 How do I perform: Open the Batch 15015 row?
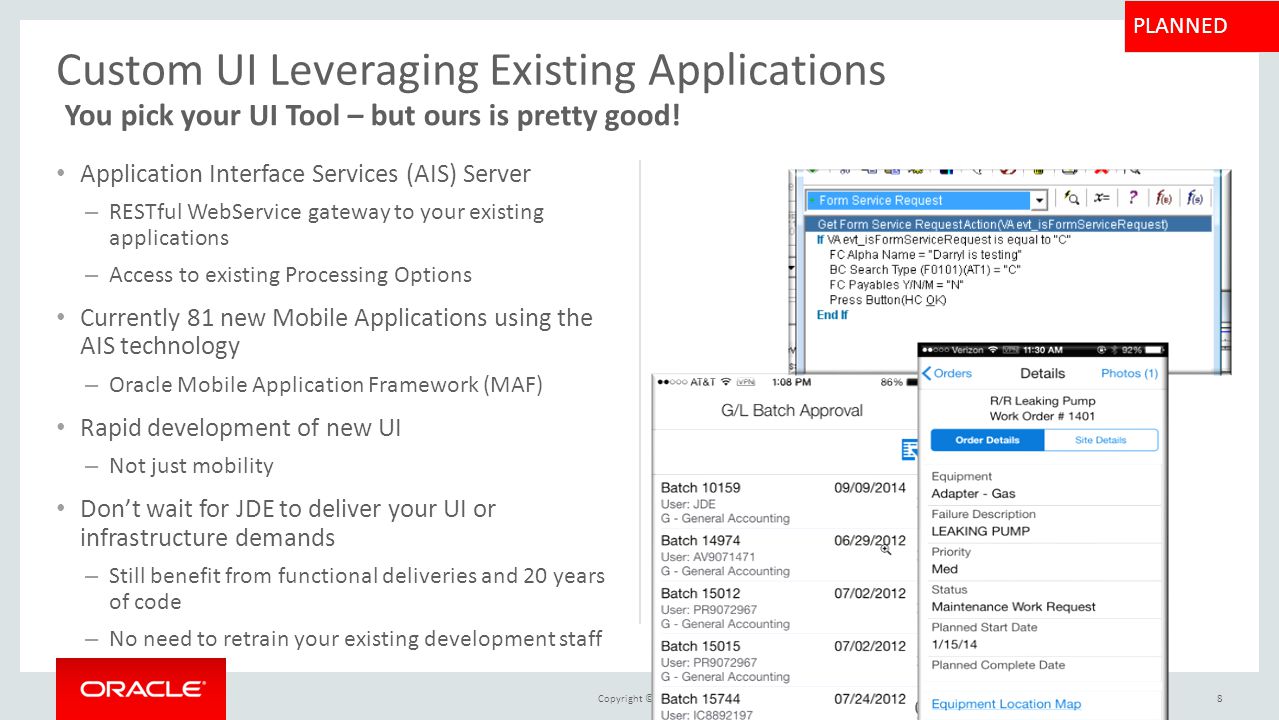click(784, 660)
